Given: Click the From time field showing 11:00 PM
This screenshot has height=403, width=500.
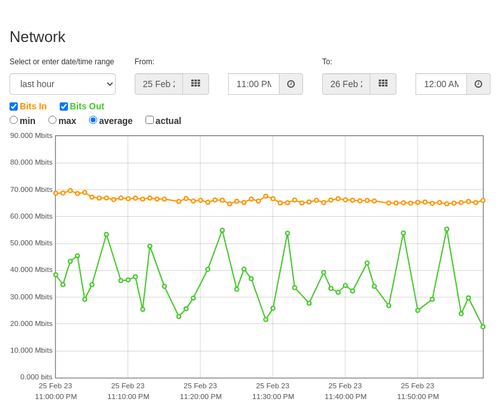Looking at the screenshot, I should click(x=254, y=84).
